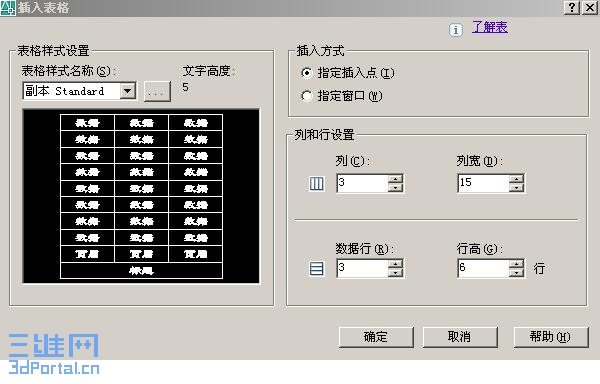Open the 了解表 link
This screenshot has width=600, height=384.
point(489,27)
